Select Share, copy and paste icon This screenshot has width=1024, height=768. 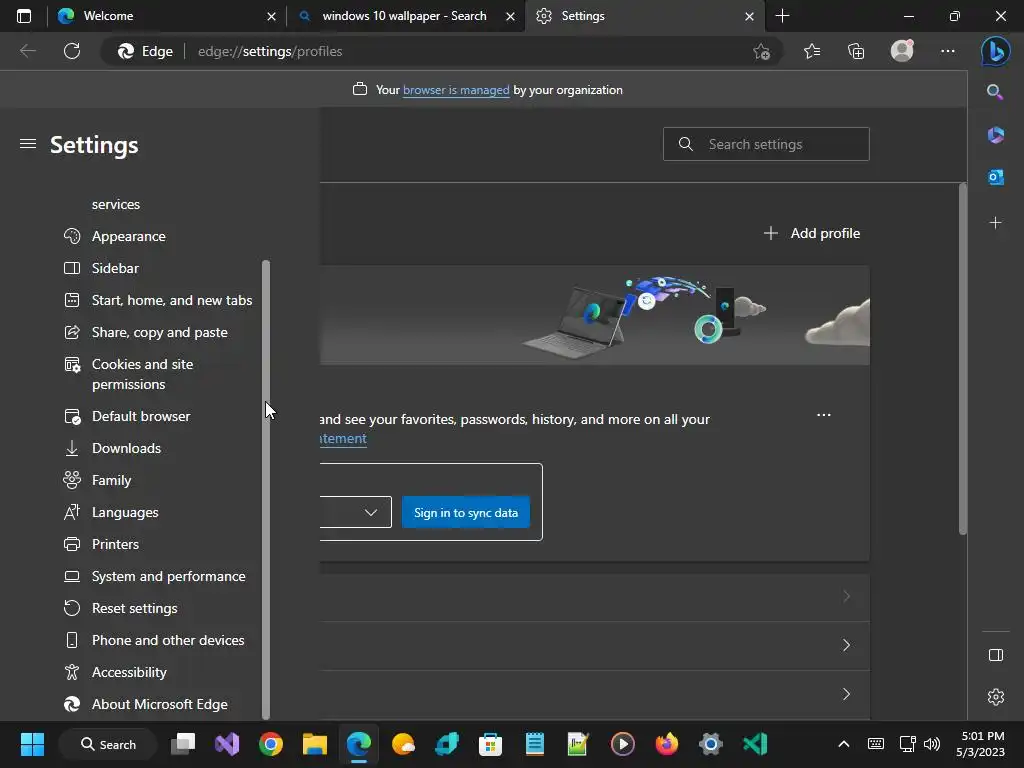[x=72, y=332]
